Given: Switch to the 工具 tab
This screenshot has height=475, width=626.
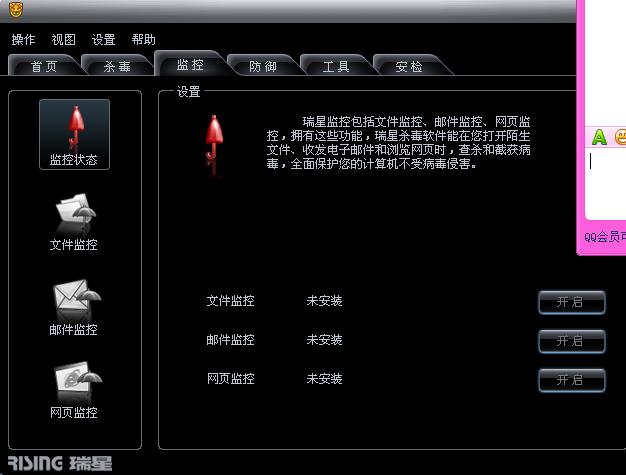Looking at the screenshot, I should (336, 66).
